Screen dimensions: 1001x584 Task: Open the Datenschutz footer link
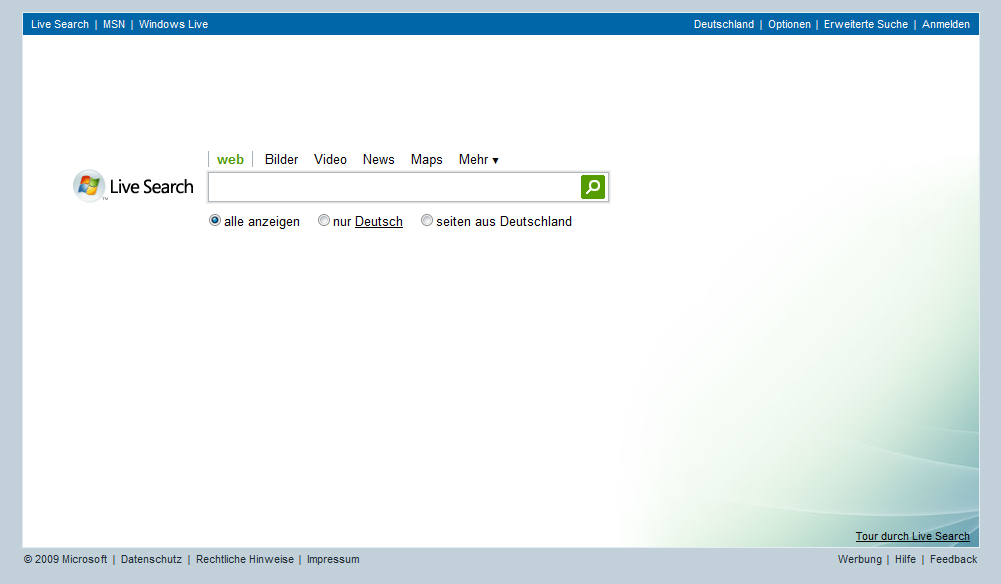pos(151,559)
